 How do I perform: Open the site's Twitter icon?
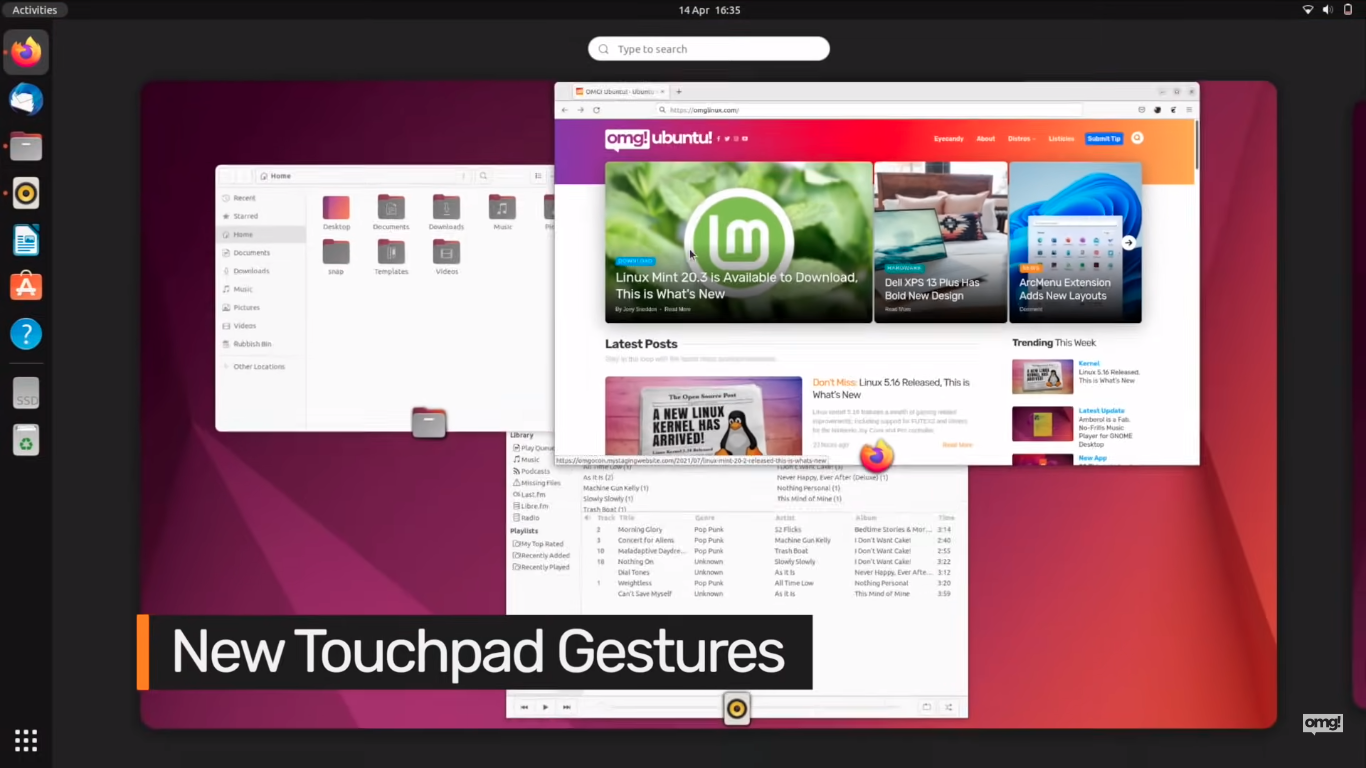click(727, 138)
